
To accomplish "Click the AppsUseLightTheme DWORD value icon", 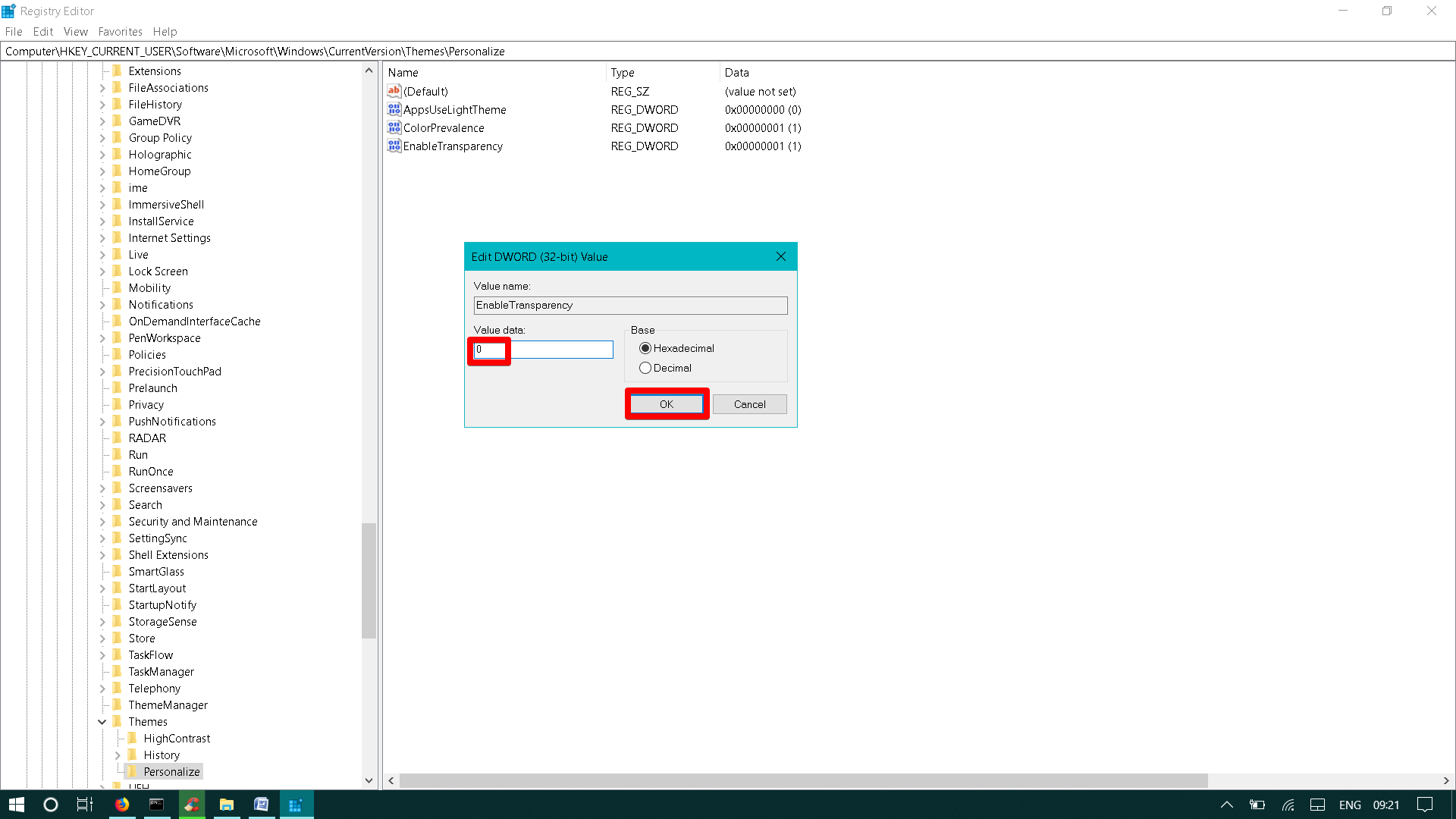I will coord(394,110).
